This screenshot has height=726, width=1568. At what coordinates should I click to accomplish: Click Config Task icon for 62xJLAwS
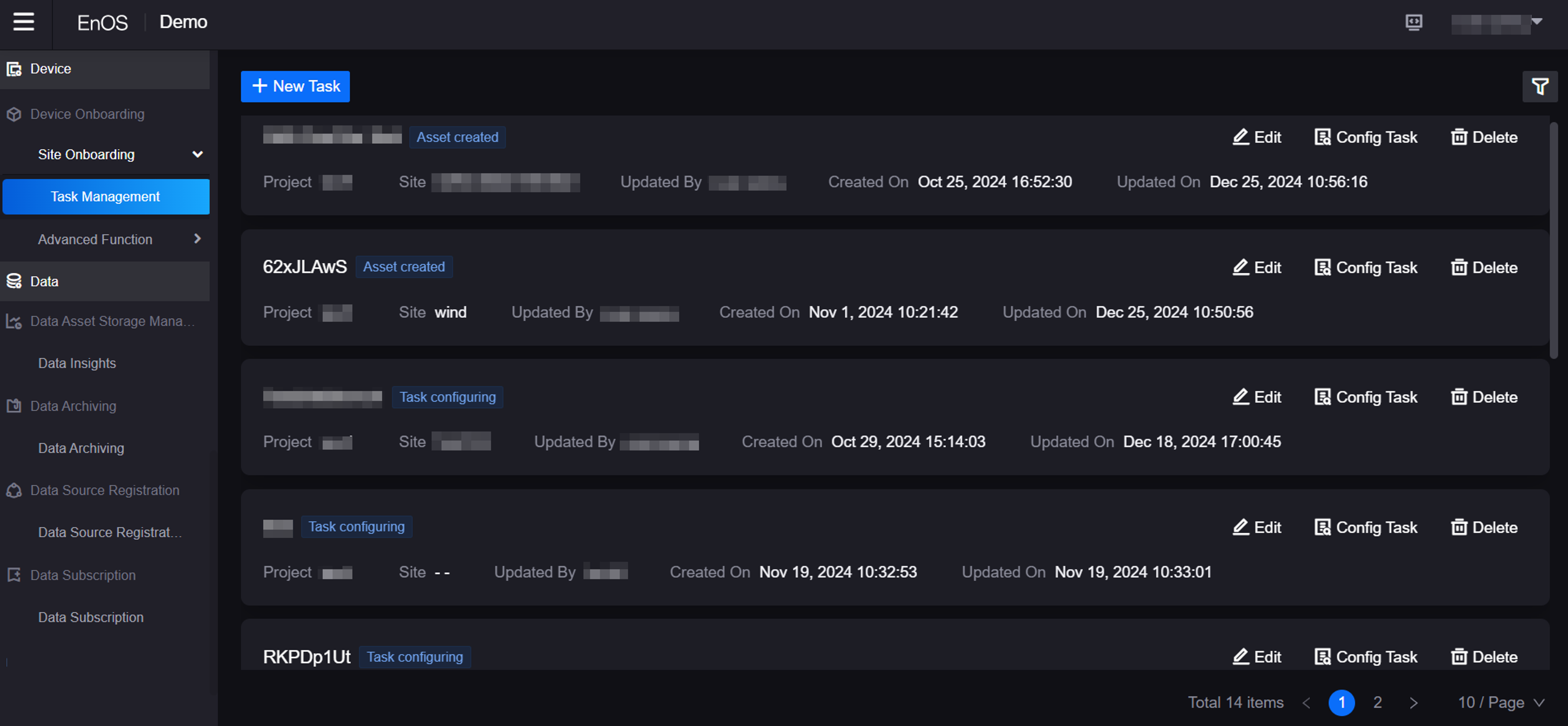(1322, 267)
